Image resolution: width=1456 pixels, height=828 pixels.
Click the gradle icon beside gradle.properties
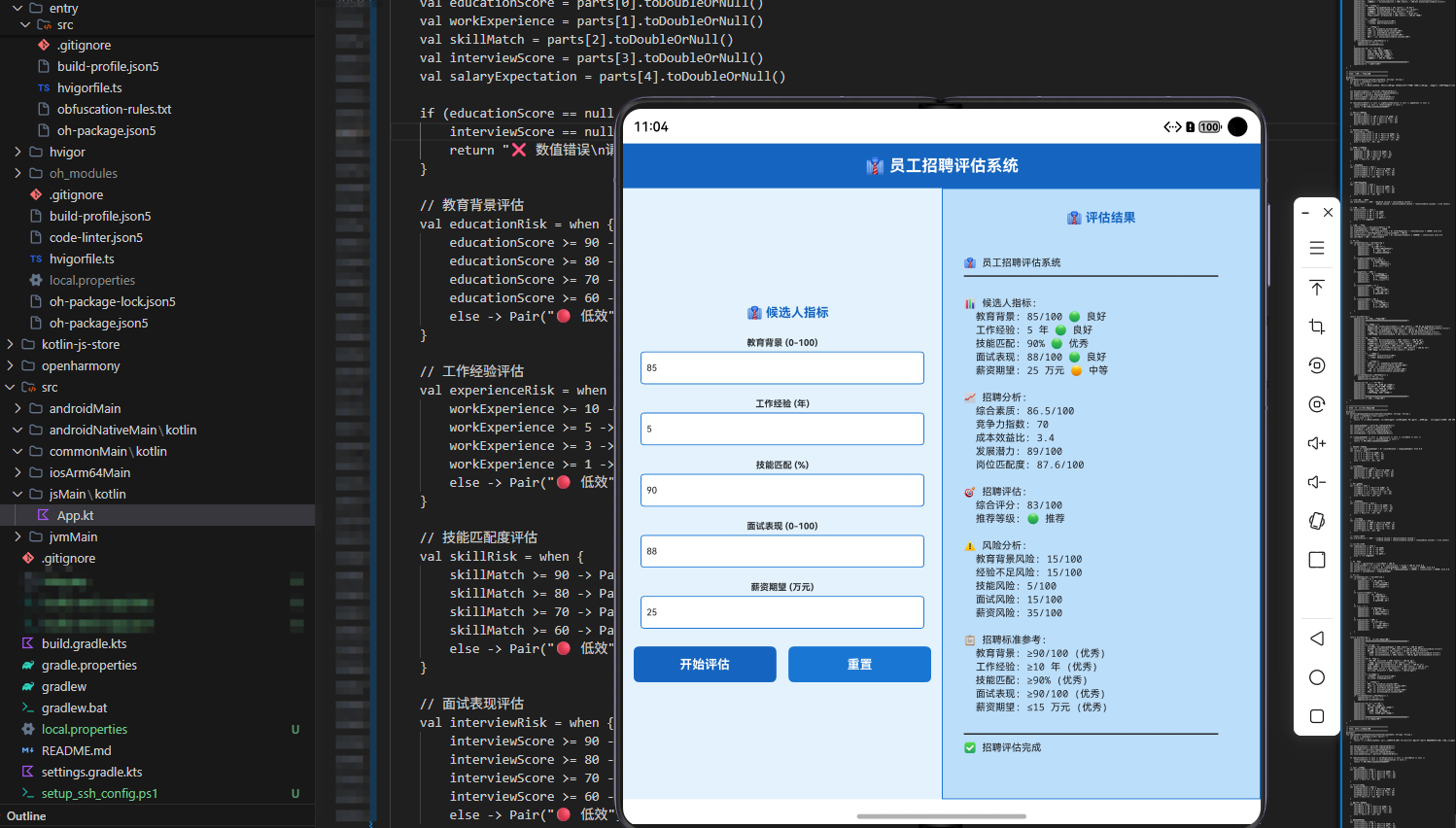tap(28, 665)
